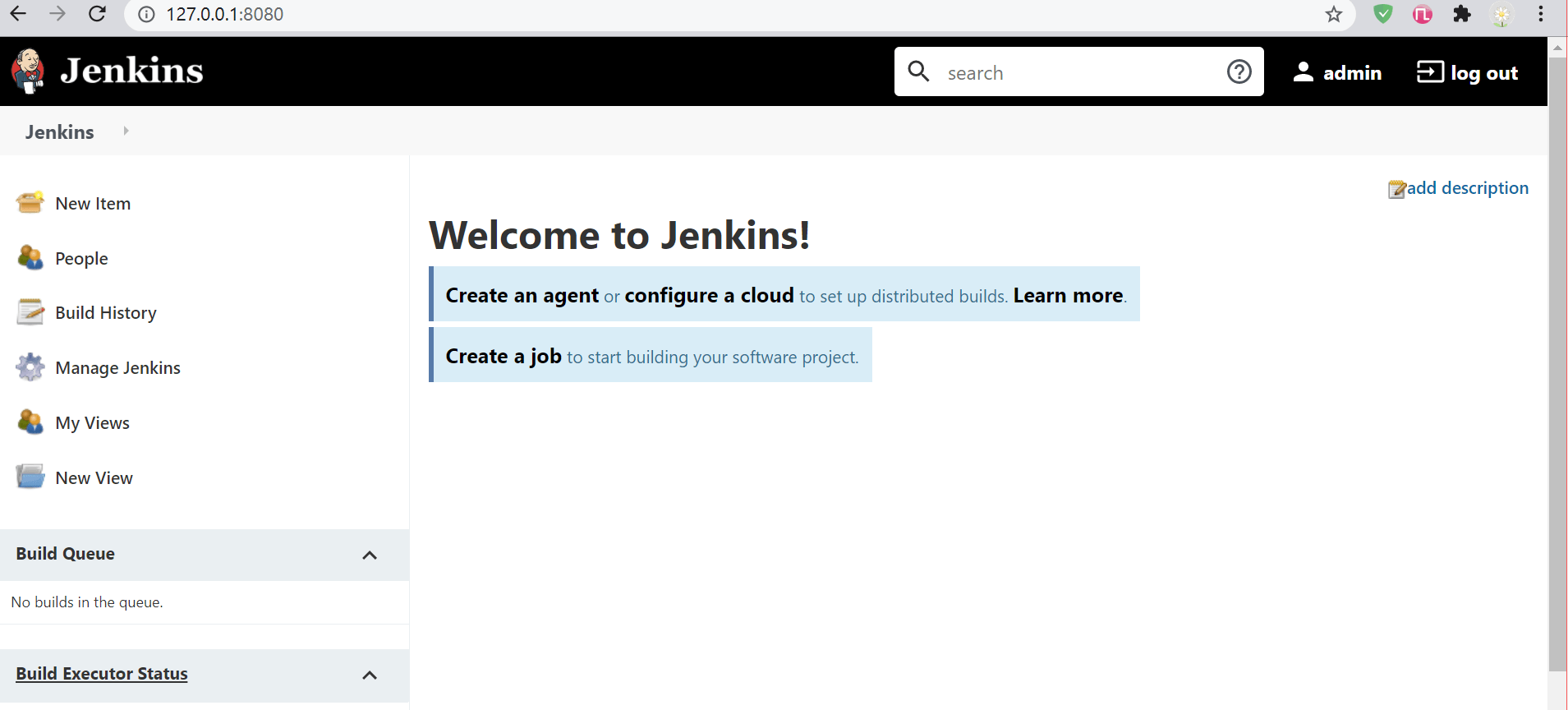Click 'No builds in the queue.' text

(87, 602)
